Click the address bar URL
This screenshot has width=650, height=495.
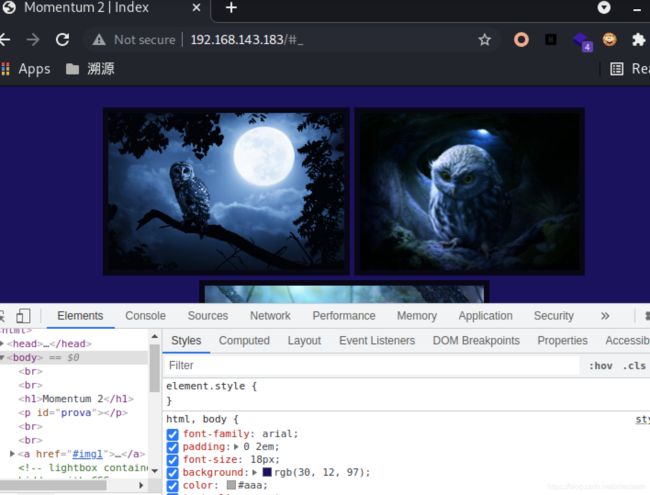(247, 40)
